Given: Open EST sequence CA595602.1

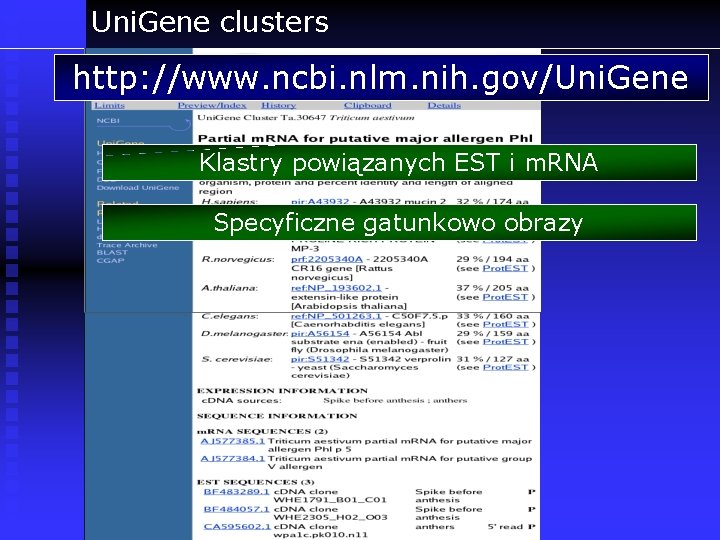Looking at the screenshot, I should 237,526.
